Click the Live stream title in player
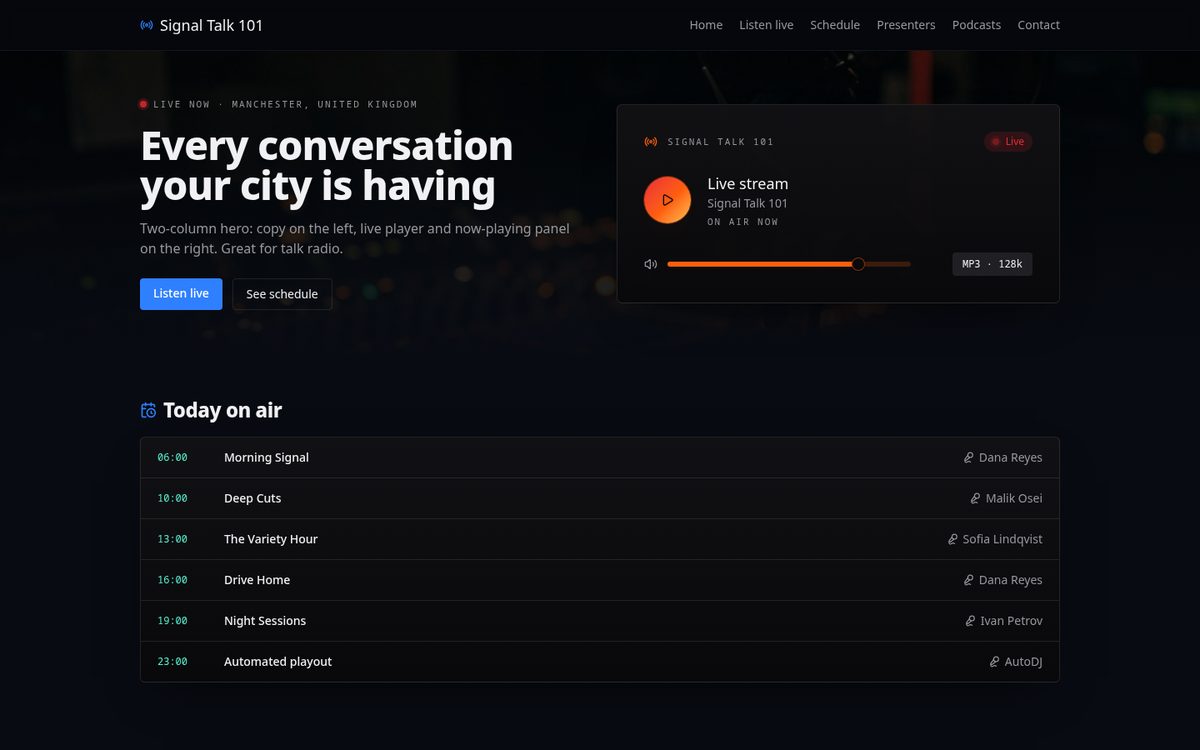Screen dimensions: 1200x750 point(748,184)
